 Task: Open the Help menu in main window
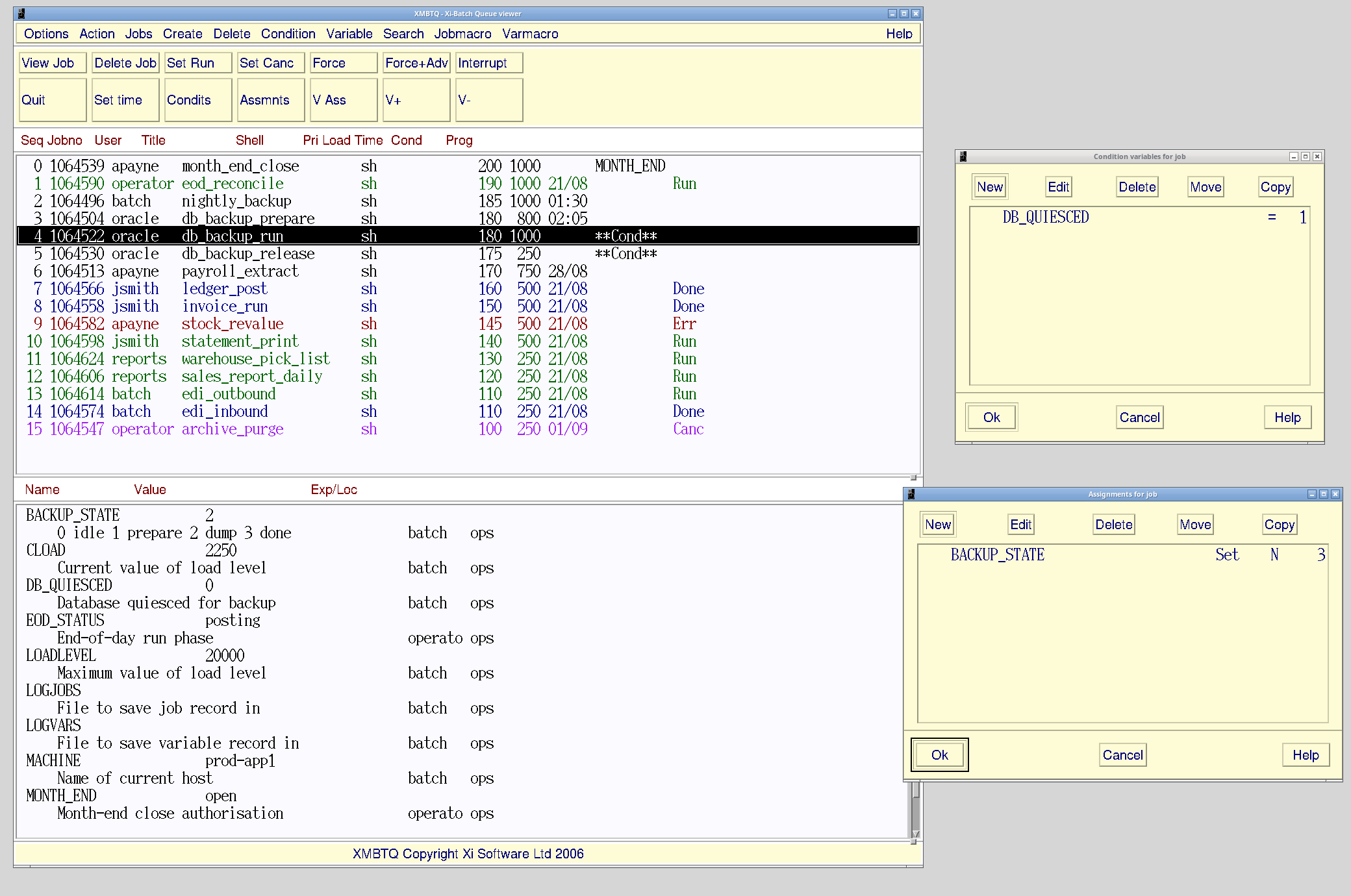coord(899,34)
